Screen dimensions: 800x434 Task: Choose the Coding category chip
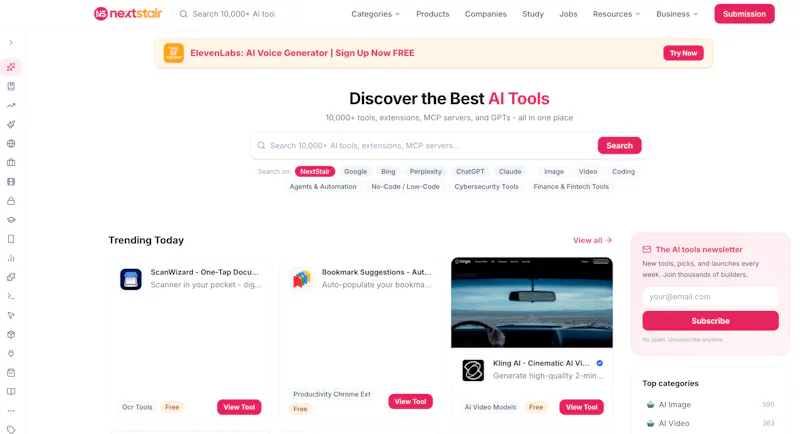point(623,171)
